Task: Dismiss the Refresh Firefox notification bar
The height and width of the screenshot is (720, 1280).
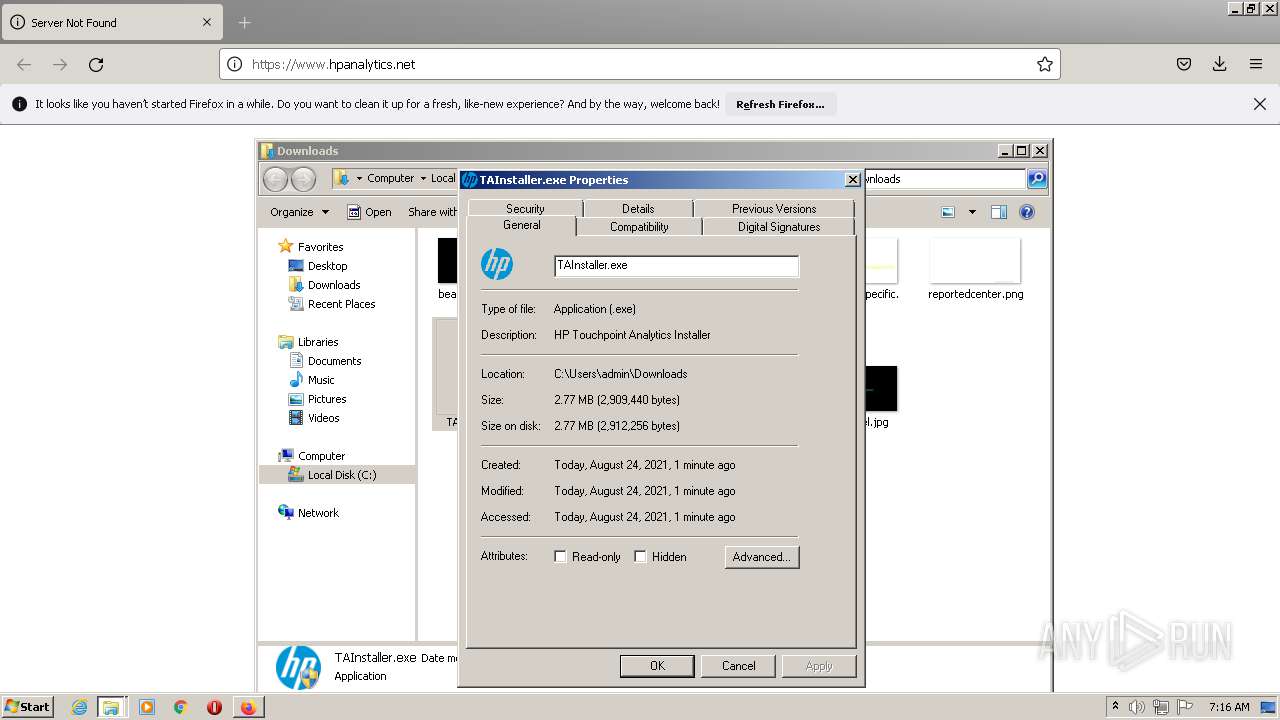Action: [x=1260, y=104]
